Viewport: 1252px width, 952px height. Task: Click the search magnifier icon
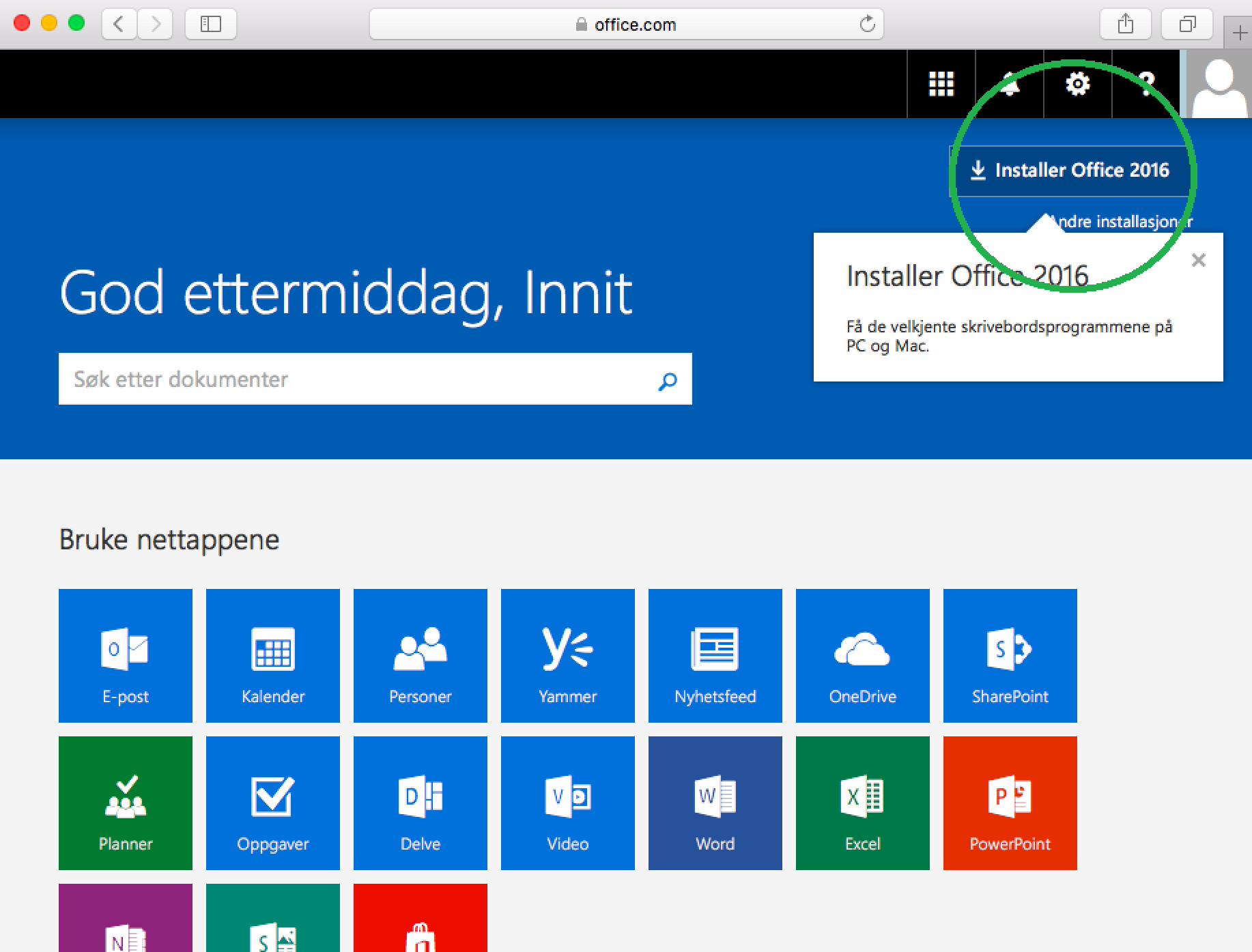click(667, 380)
